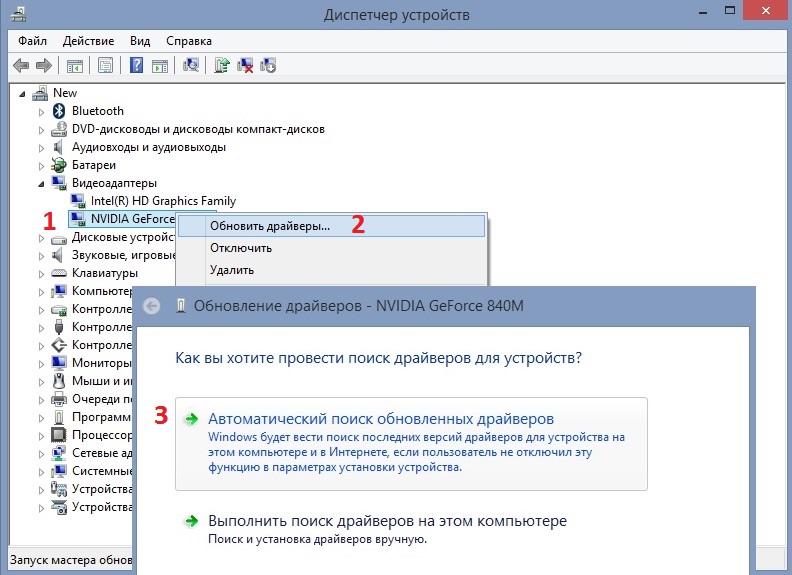This screenshot has width=792, height=575.
Task: Click Scan for hardware changes toolbar icon
Action: [191, 65]
